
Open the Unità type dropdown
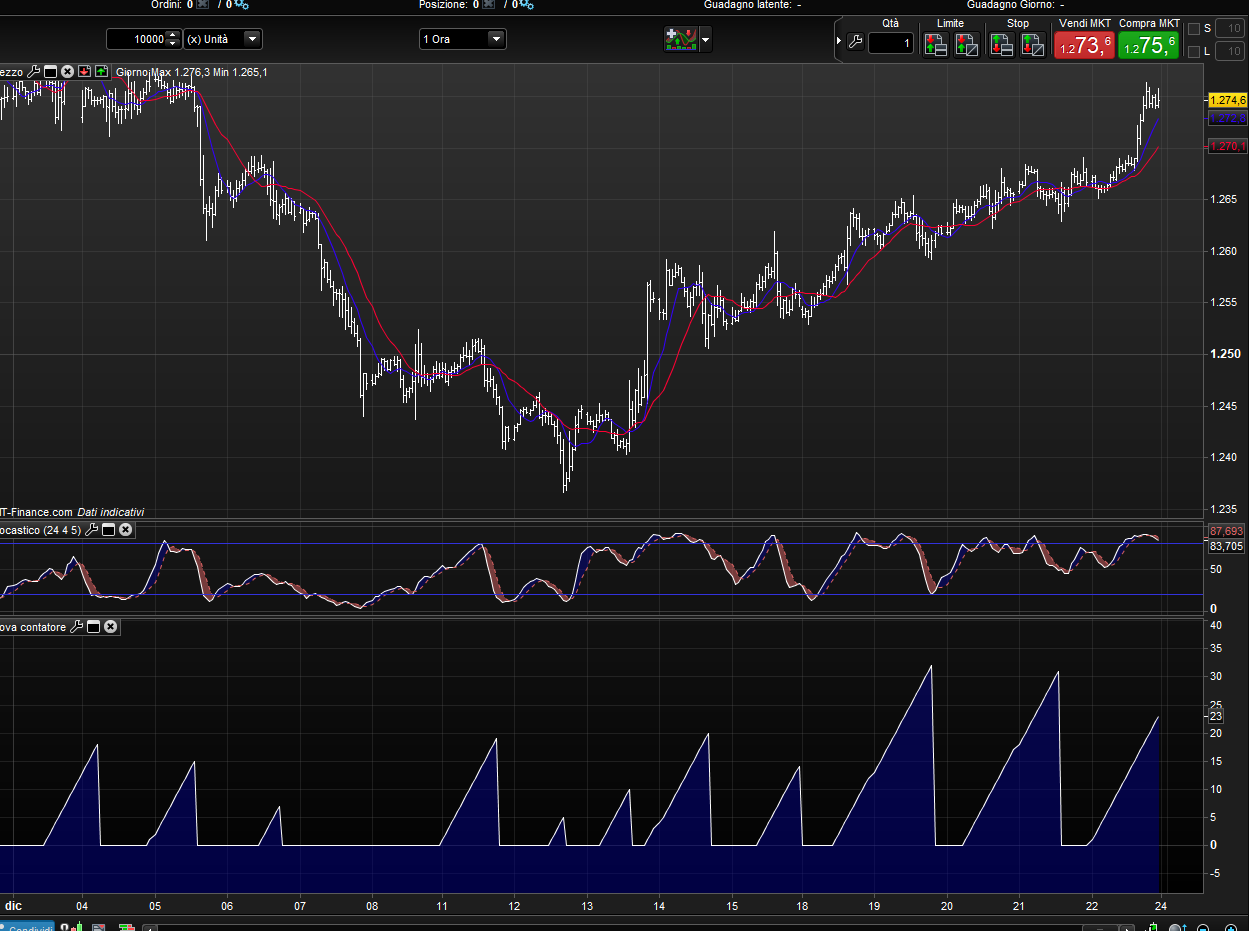tap(252, 39)
